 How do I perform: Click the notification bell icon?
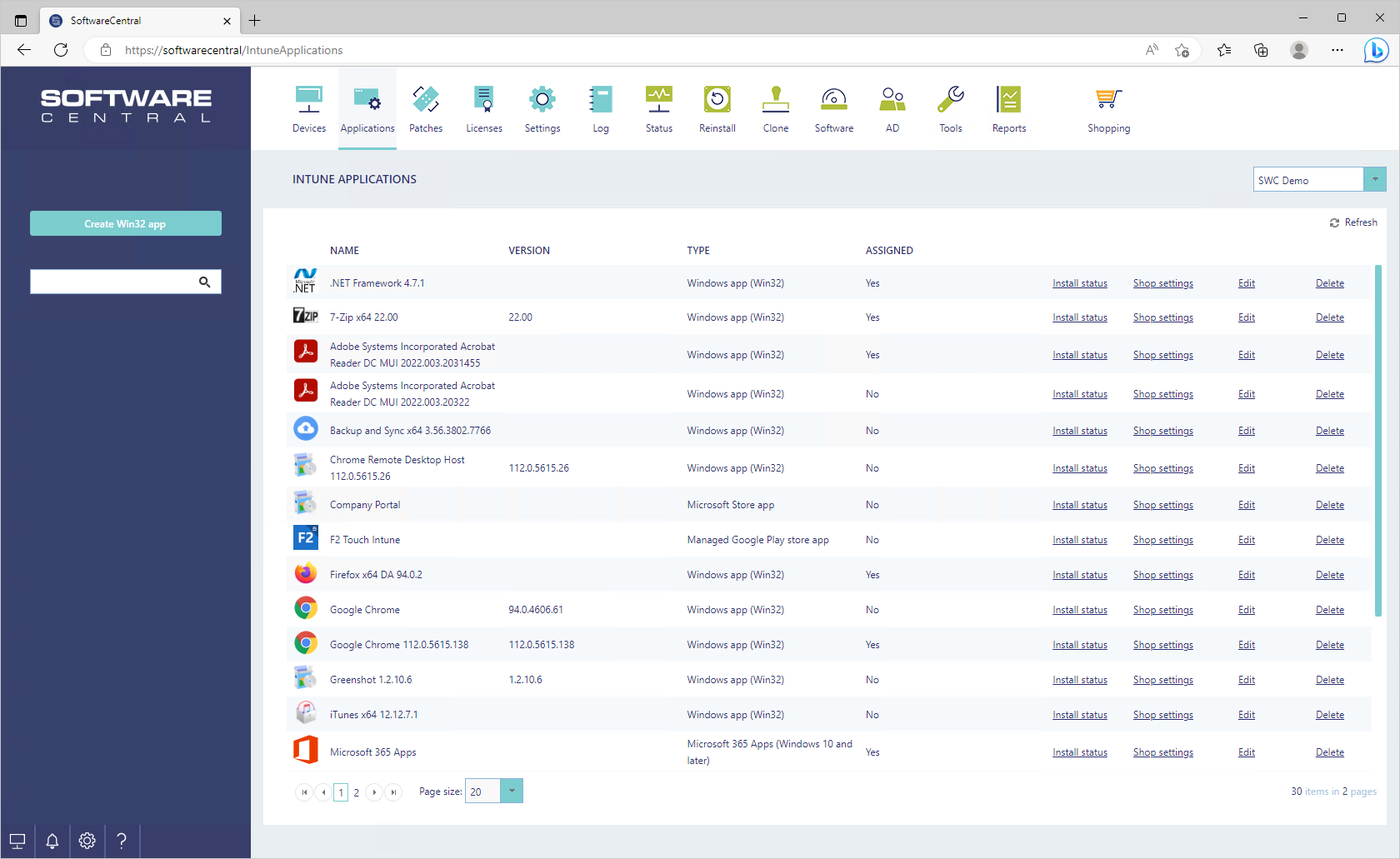(52, 841)
